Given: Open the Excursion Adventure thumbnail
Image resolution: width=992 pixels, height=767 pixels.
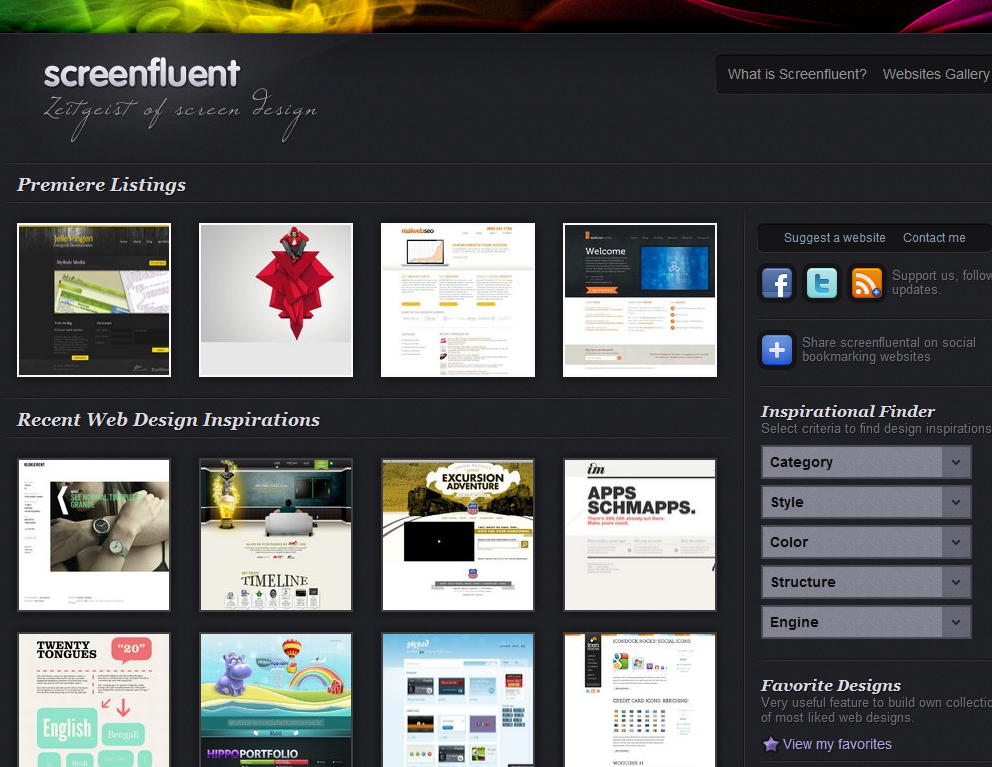Looking at the screenshot, I should coord(458,535).
